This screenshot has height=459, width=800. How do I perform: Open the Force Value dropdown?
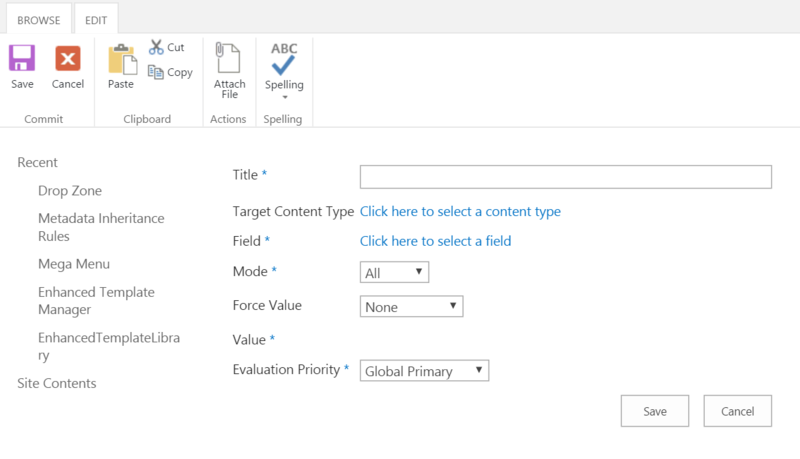pos(411,307)
